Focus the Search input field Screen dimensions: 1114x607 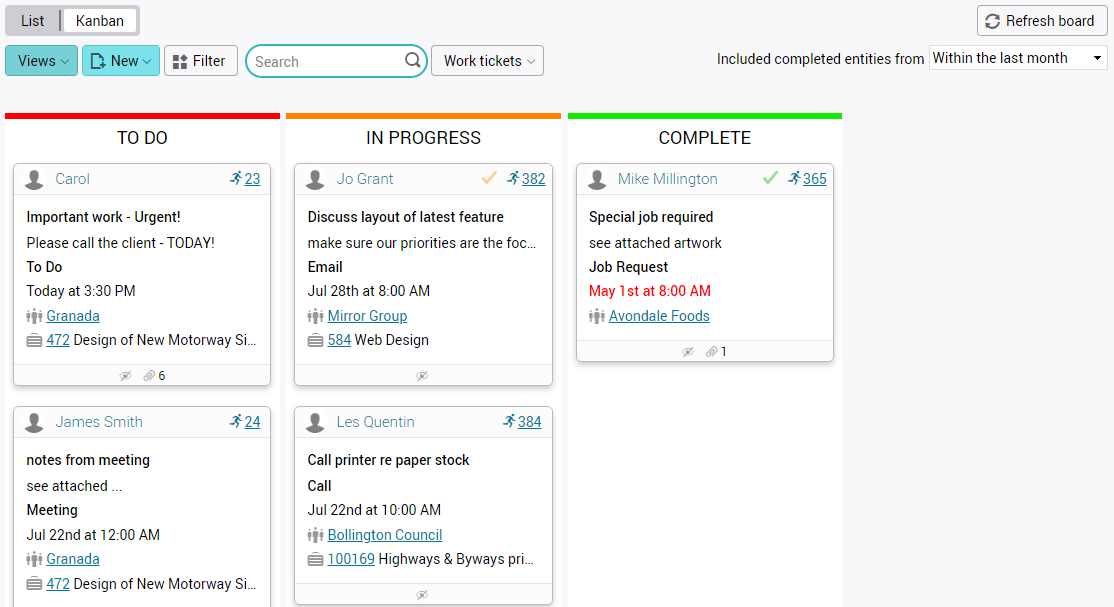[x=325, y=61]
